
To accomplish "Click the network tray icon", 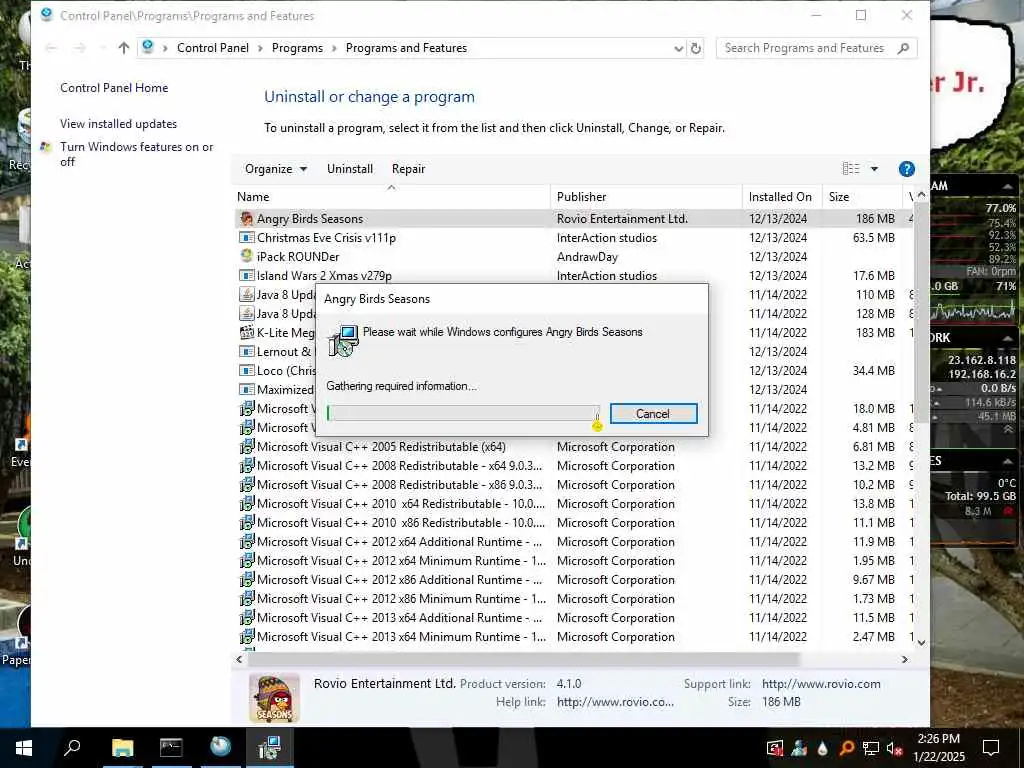I will [871, 748].
